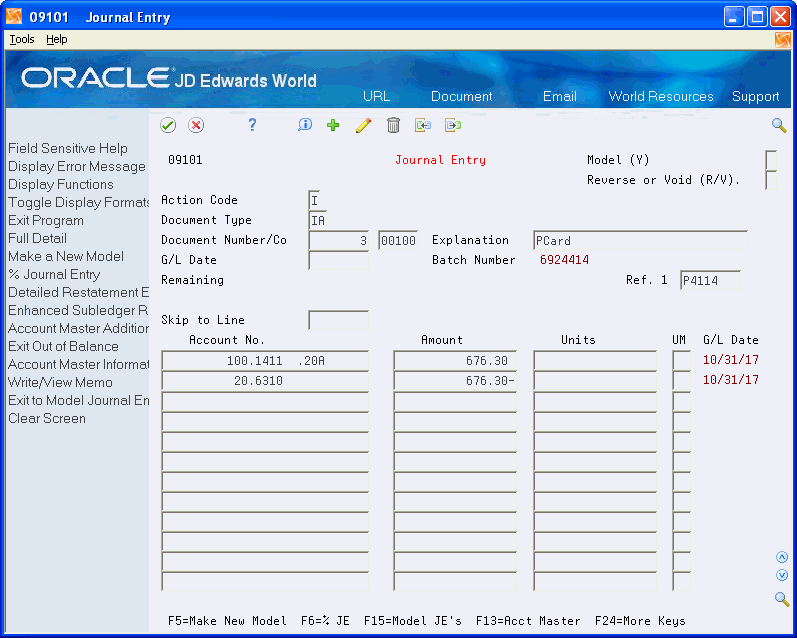This screenshot has width=797, height=638.
Task: Click the yellow pencil change icon
Action: pos(363,125)
